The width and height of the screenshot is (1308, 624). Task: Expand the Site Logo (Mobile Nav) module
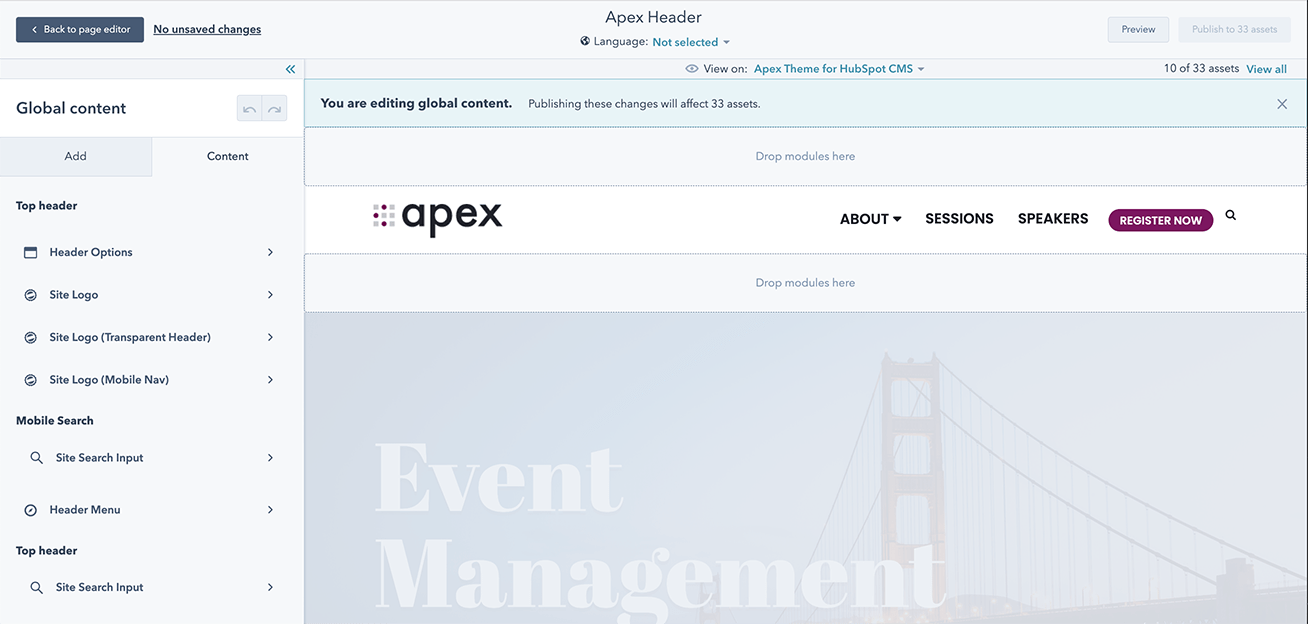click(x=270, y=380)
